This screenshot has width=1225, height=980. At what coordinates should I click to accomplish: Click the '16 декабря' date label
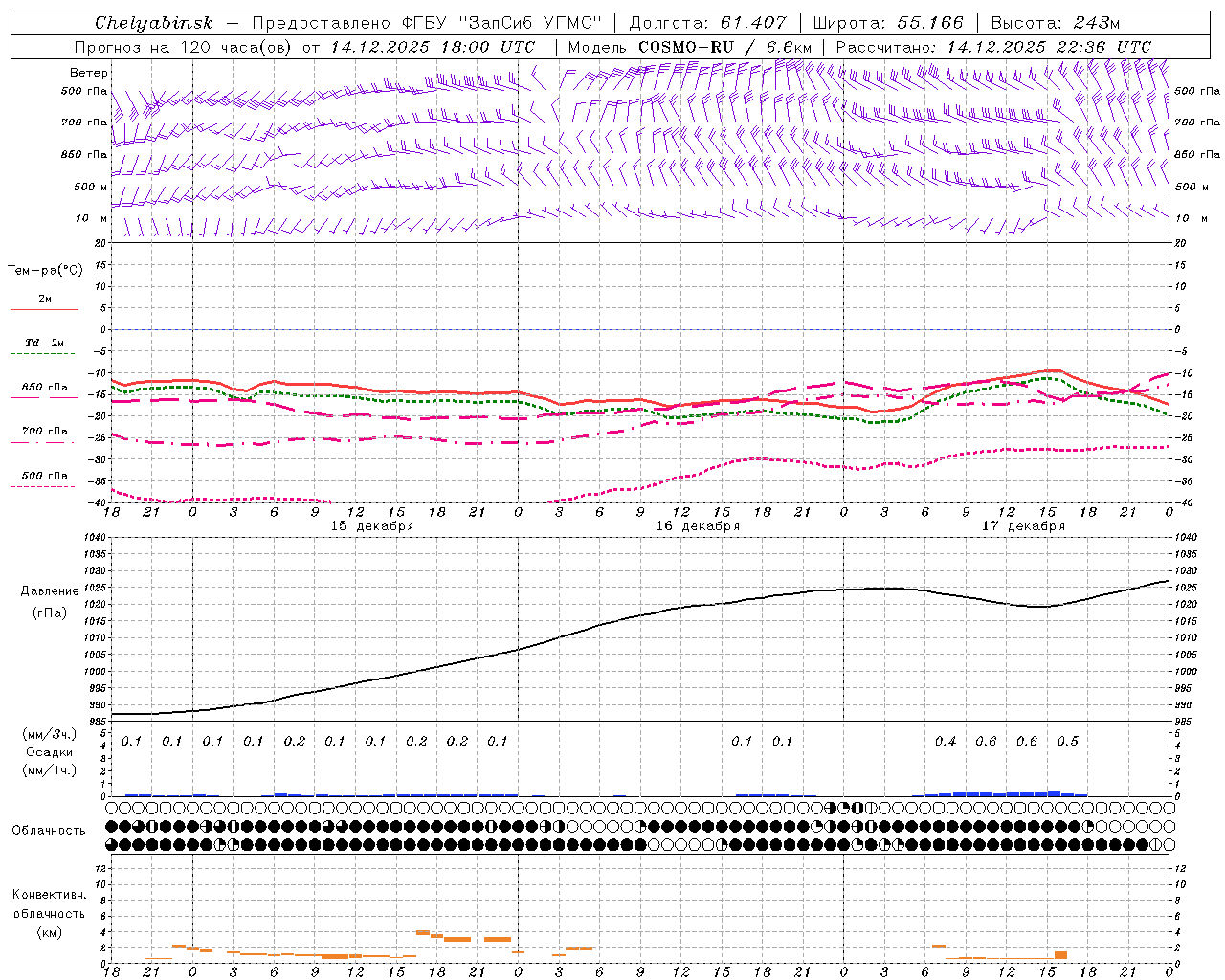(698, 526)
